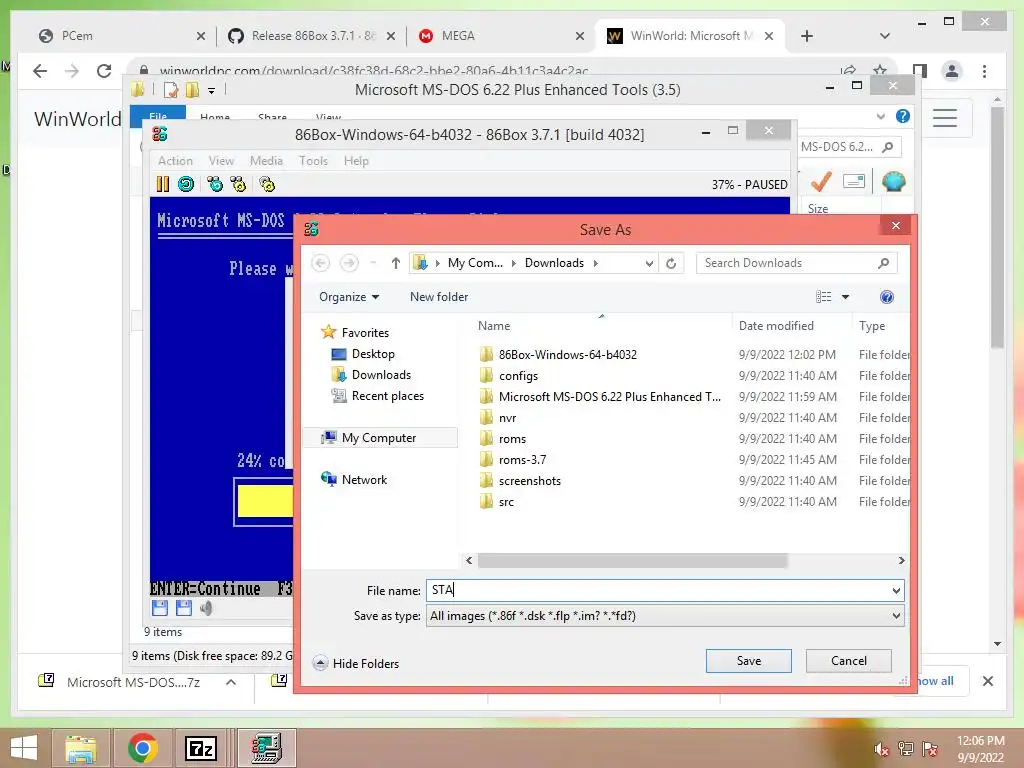Go forward in Save As dialog

click(x=349, y=263)
